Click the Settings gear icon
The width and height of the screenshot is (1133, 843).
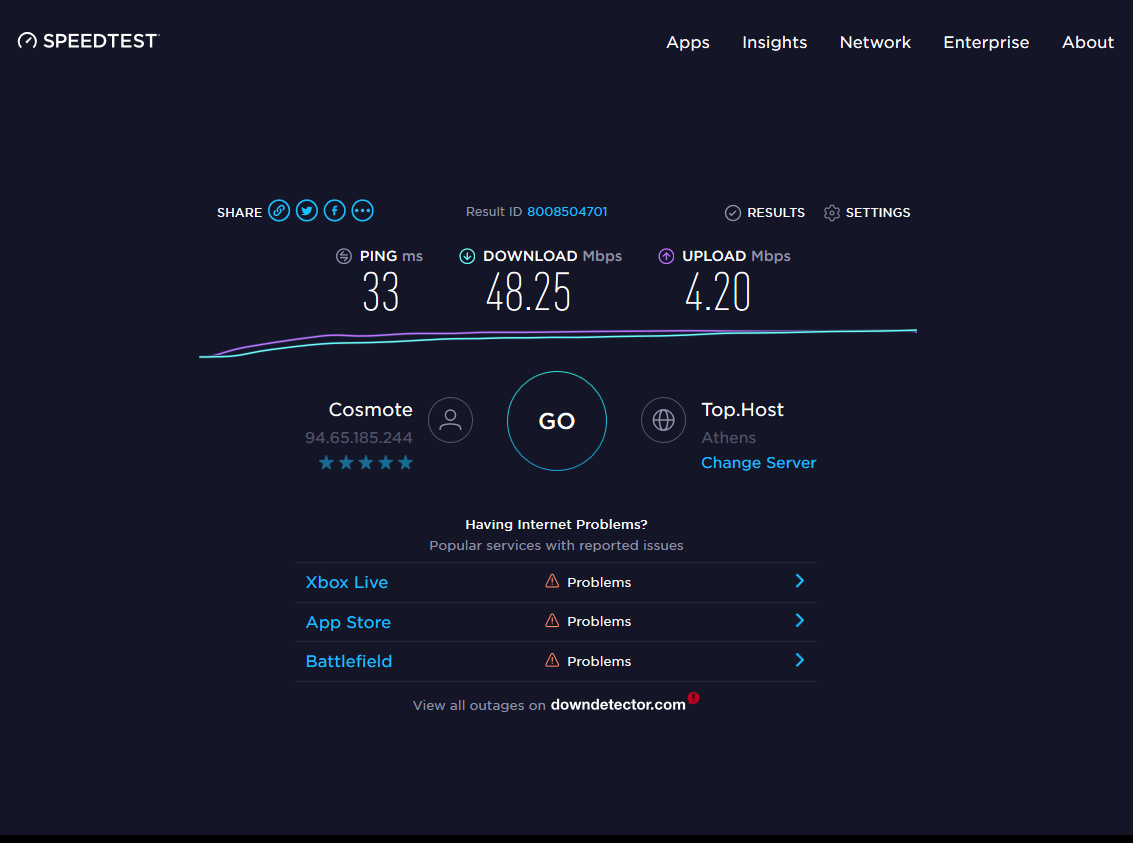tap(832, 212)
